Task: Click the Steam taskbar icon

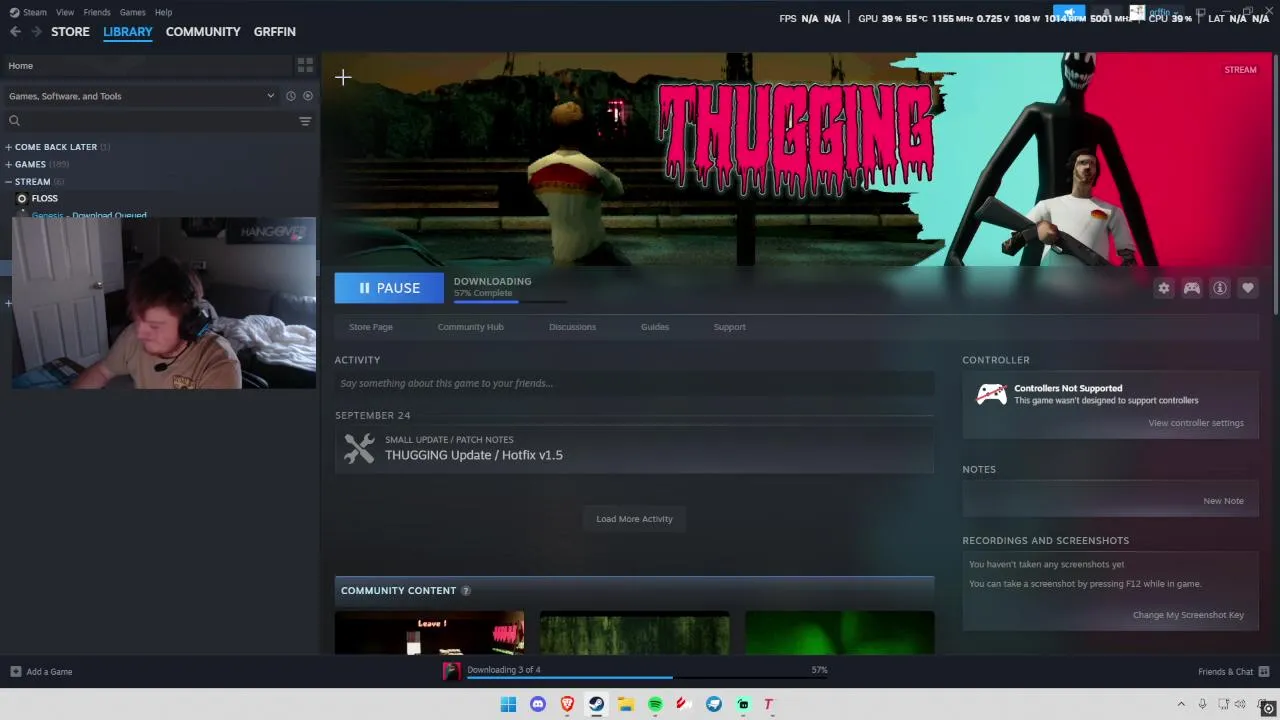Action: click(596, 704)
